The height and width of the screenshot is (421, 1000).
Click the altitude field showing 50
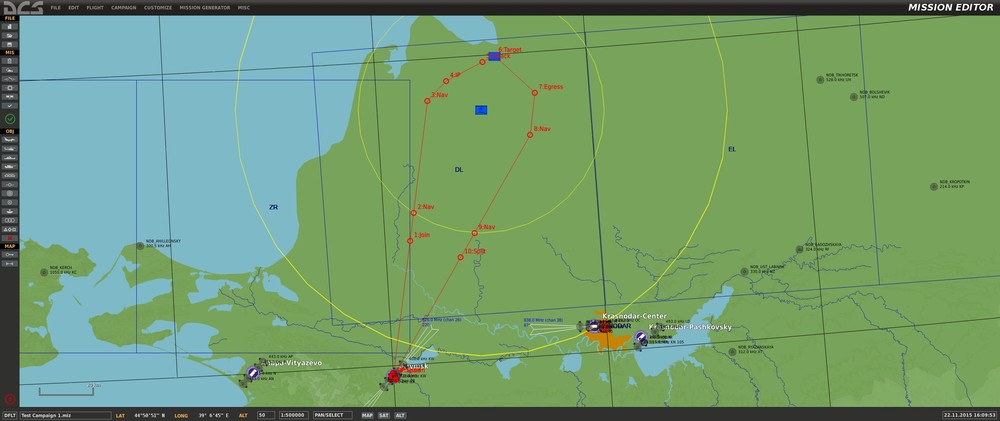click(x=266, y=415)
